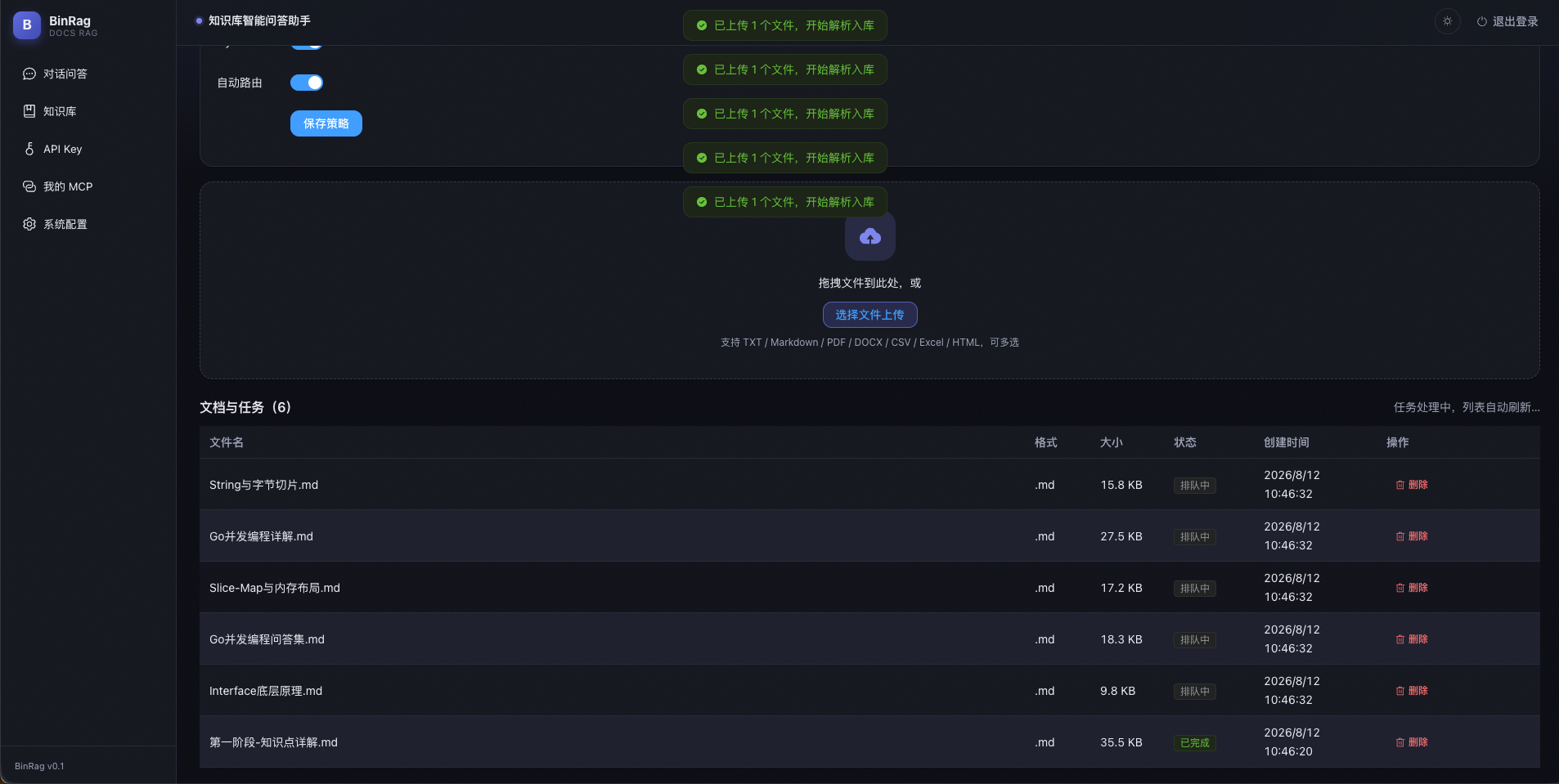Screen dimensions: 1559x784
Task: Navigate to 我的 MCP
Action: 68,186
